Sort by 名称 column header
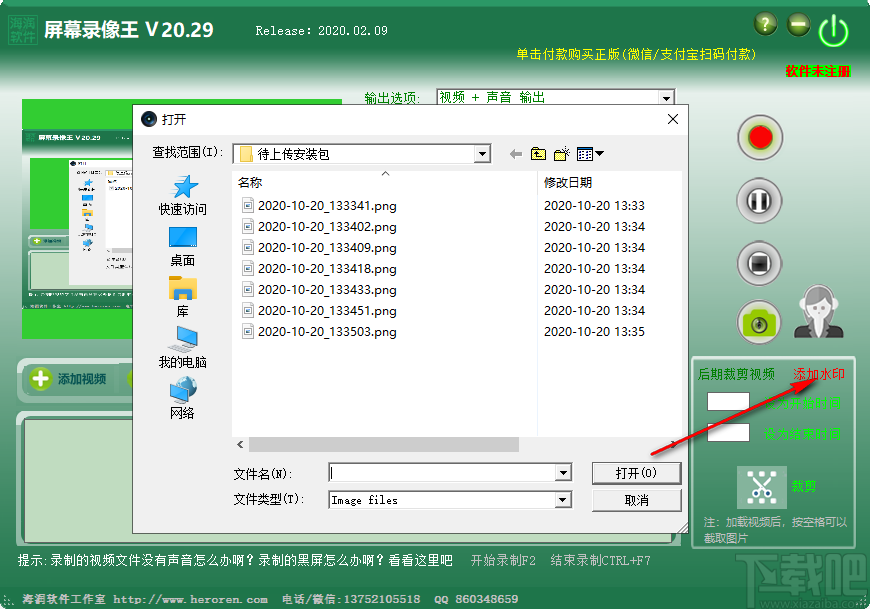 pos(250,182)
